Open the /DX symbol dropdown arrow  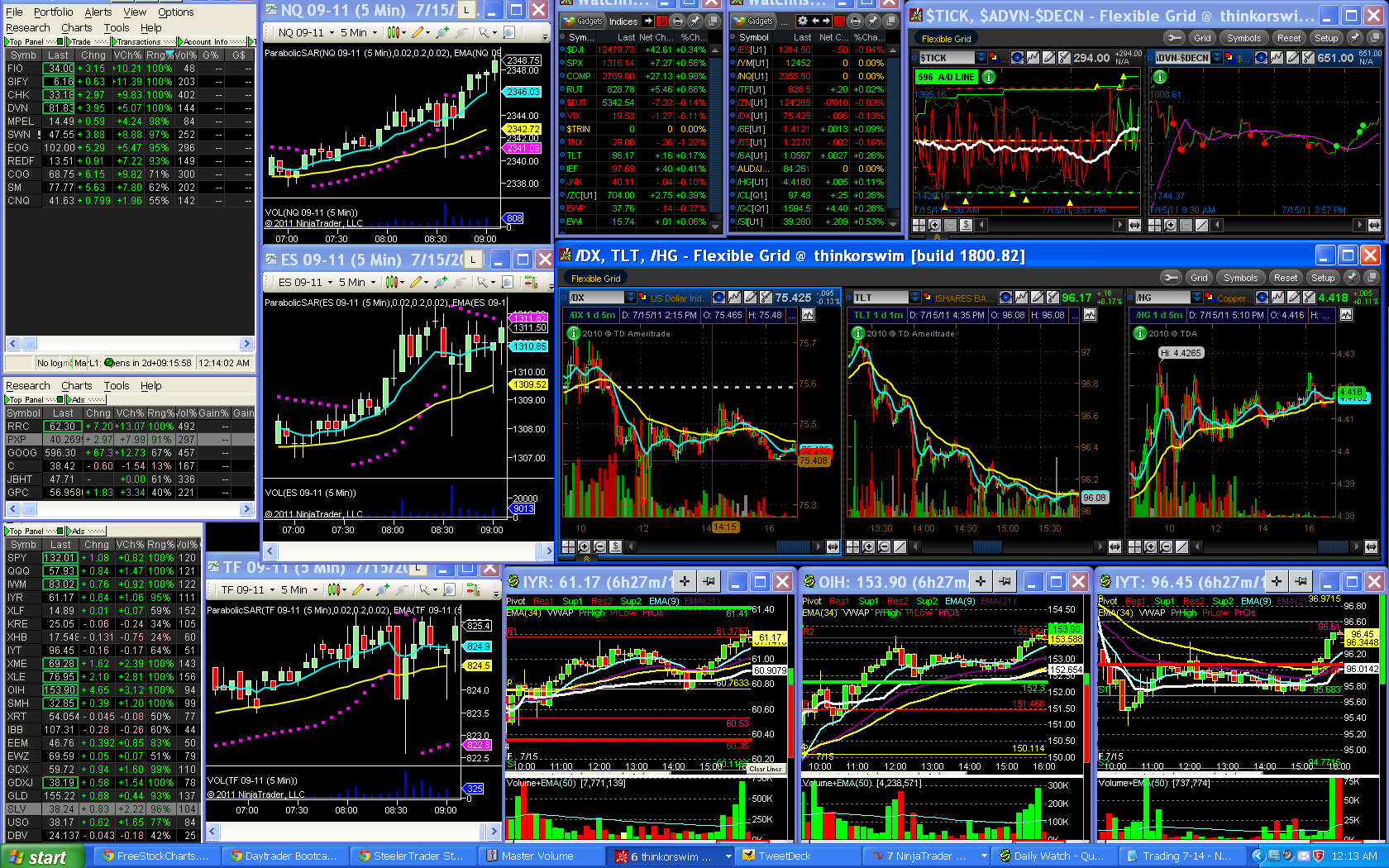coord(631,298)
